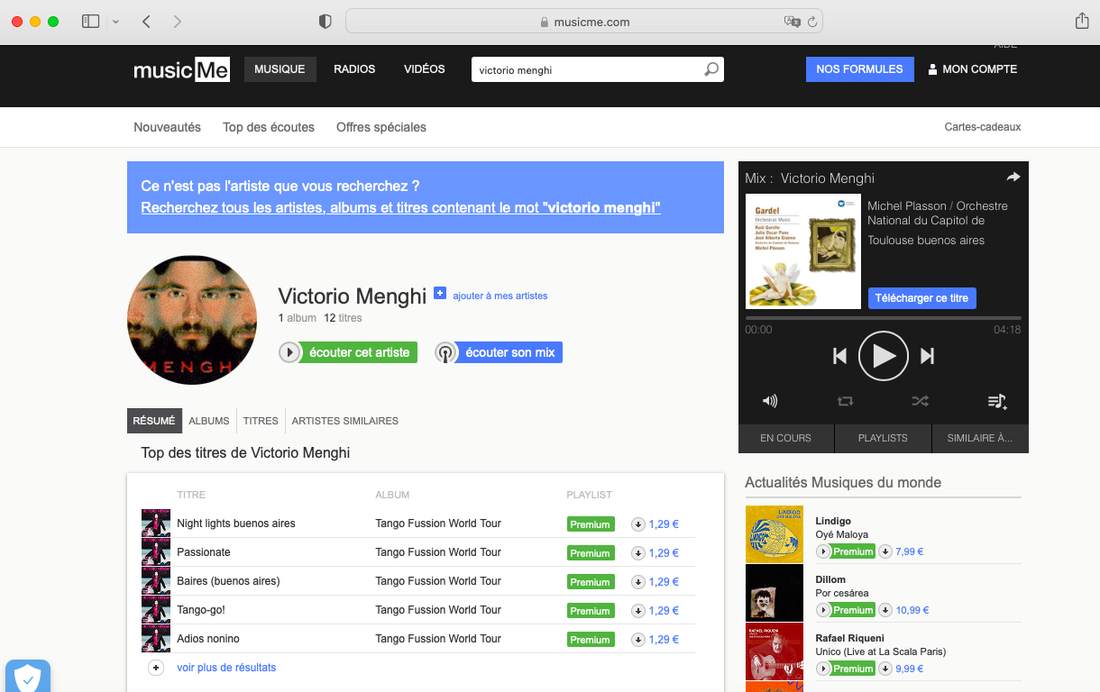Click Gardel album cover in player

click(803, 251)
